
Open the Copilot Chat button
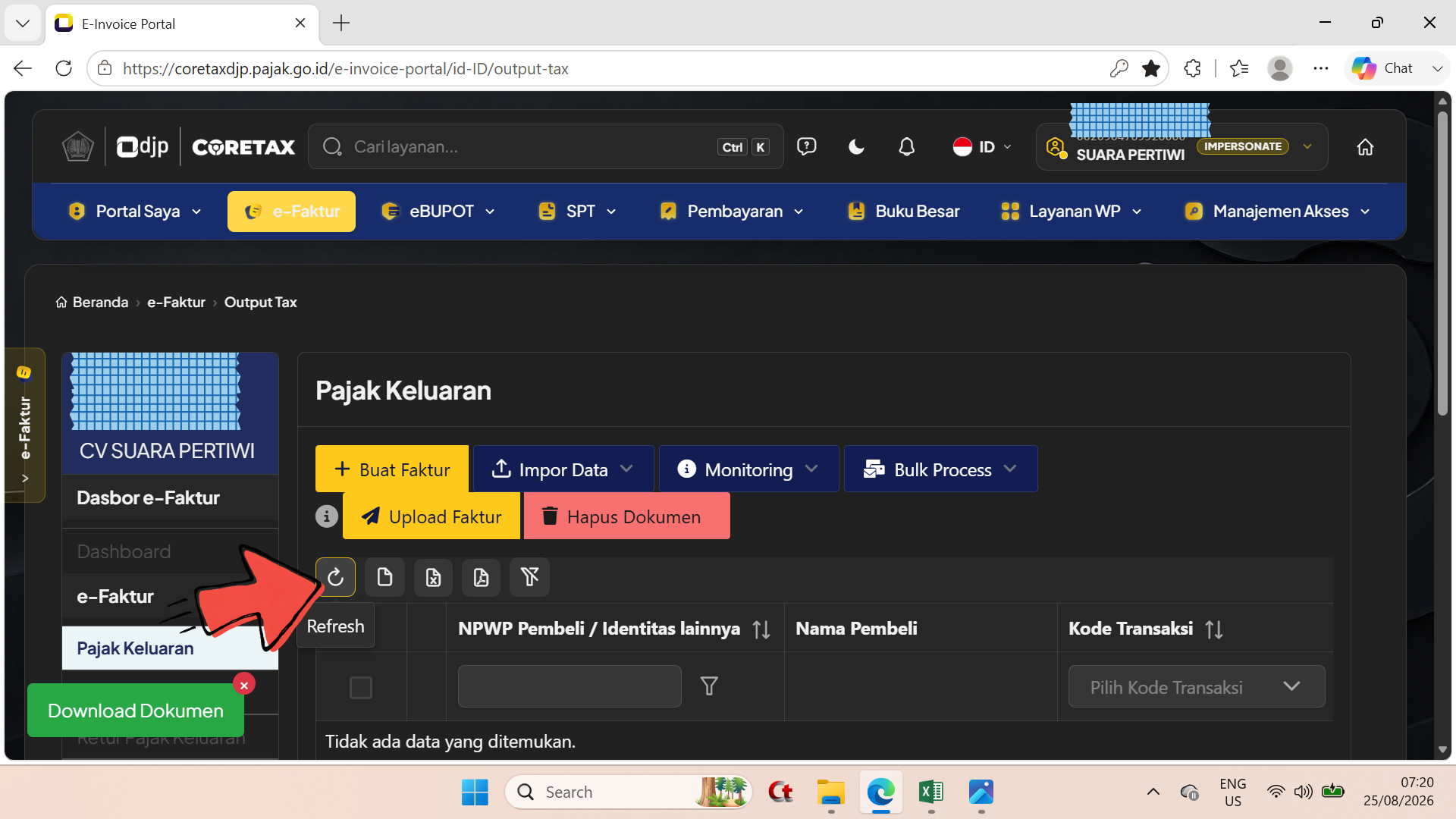(1383, 68)
